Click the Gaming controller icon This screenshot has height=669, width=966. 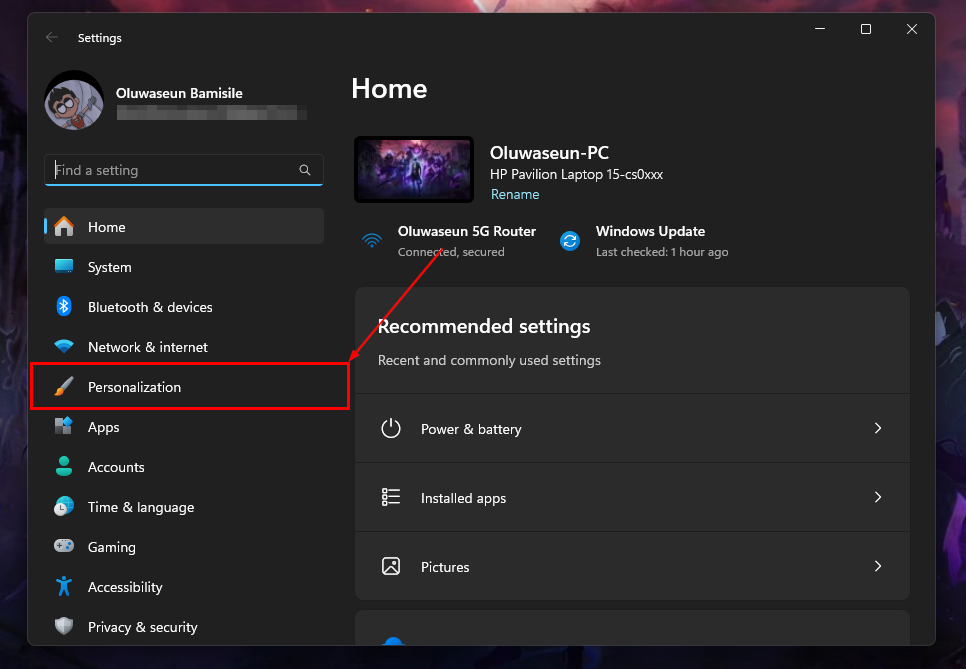coord(64,546)
